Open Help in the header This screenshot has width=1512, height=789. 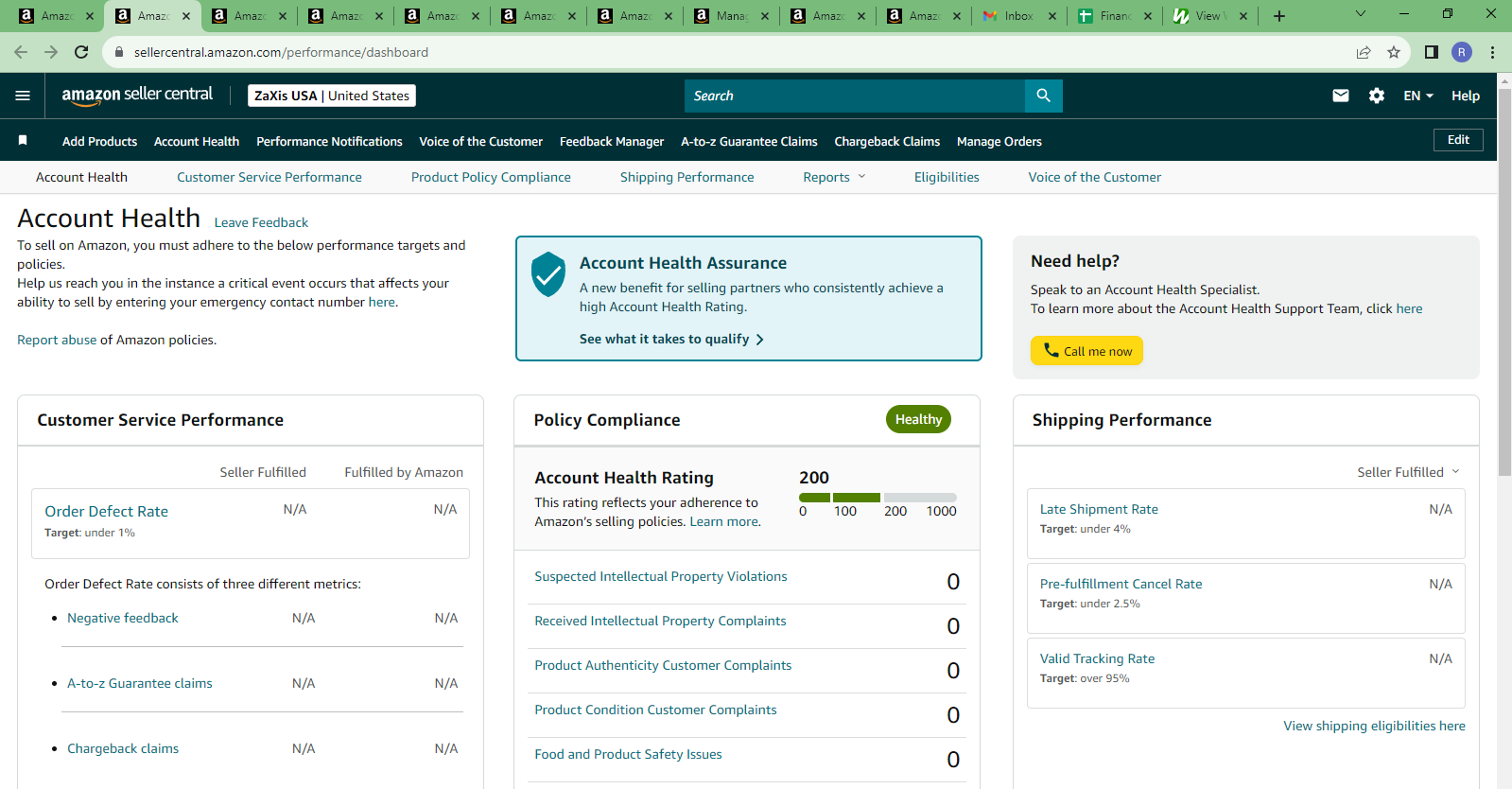[1466, 96]
